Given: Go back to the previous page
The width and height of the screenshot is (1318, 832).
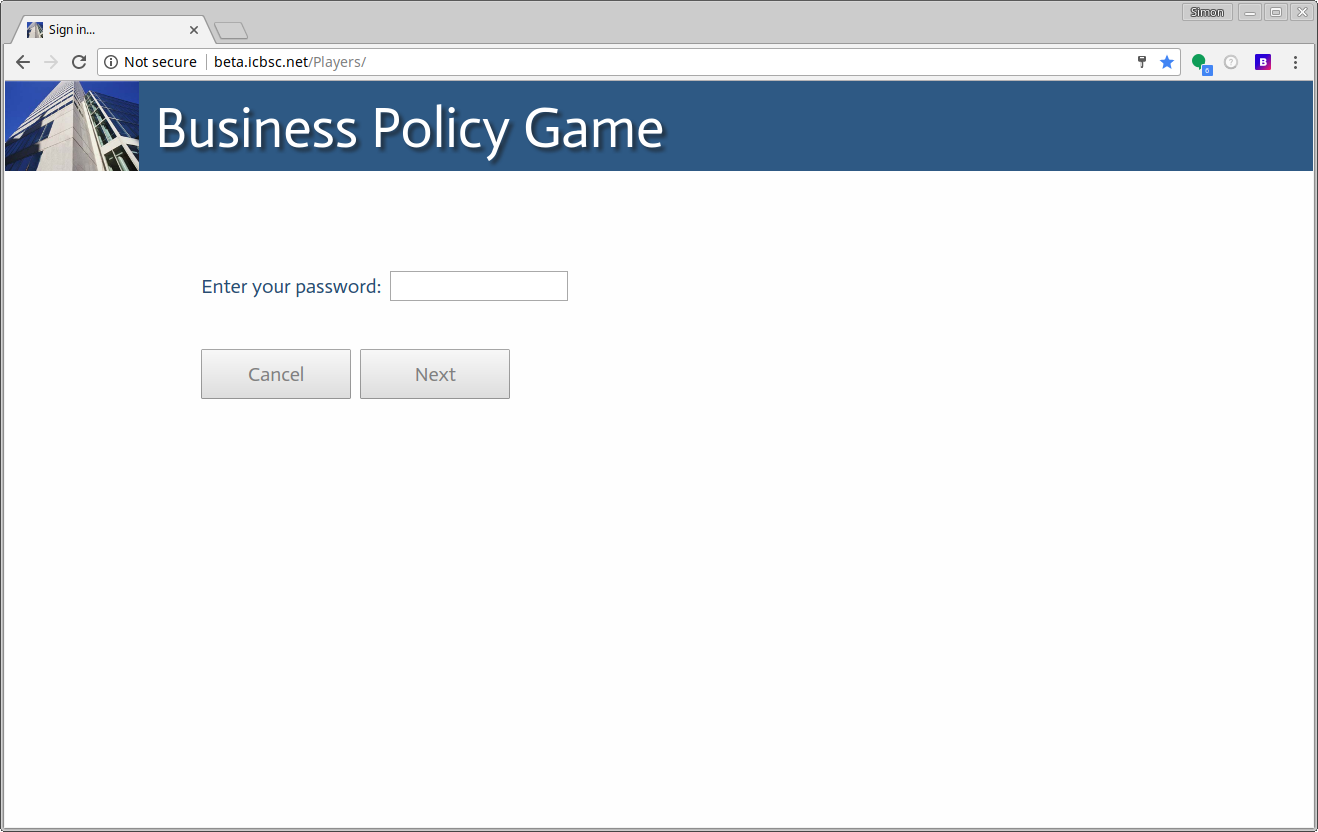Looking at the screenshot, I should pyautogui.click(x=23, y=62).
